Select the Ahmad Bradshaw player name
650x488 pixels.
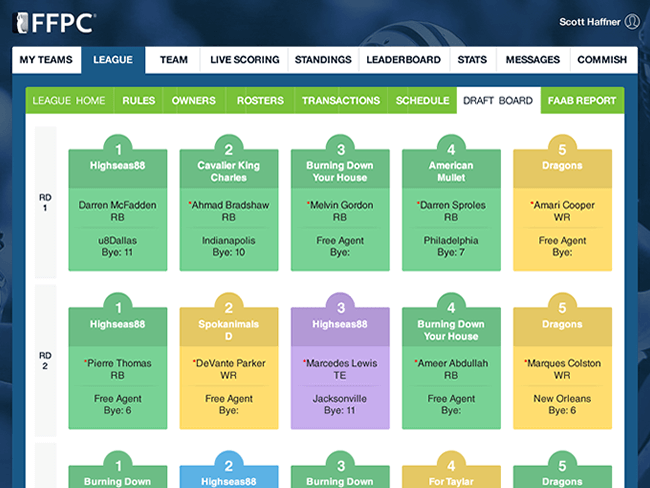[230, 205]
